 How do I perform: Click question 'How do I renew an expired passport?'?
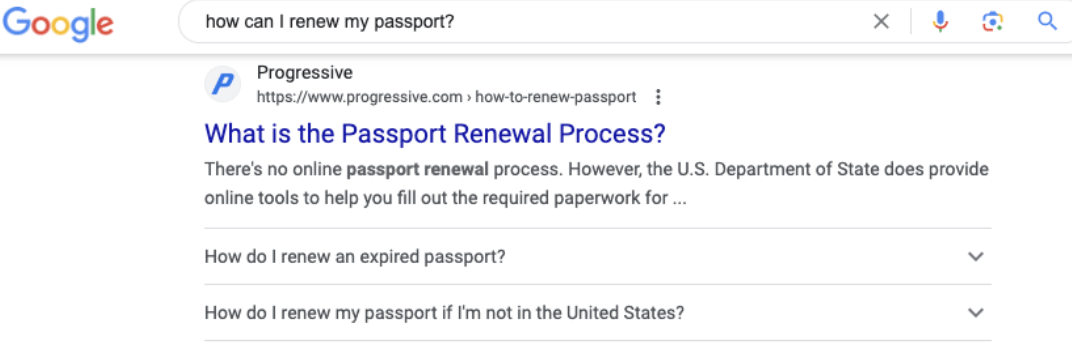[x=355, y=257]
